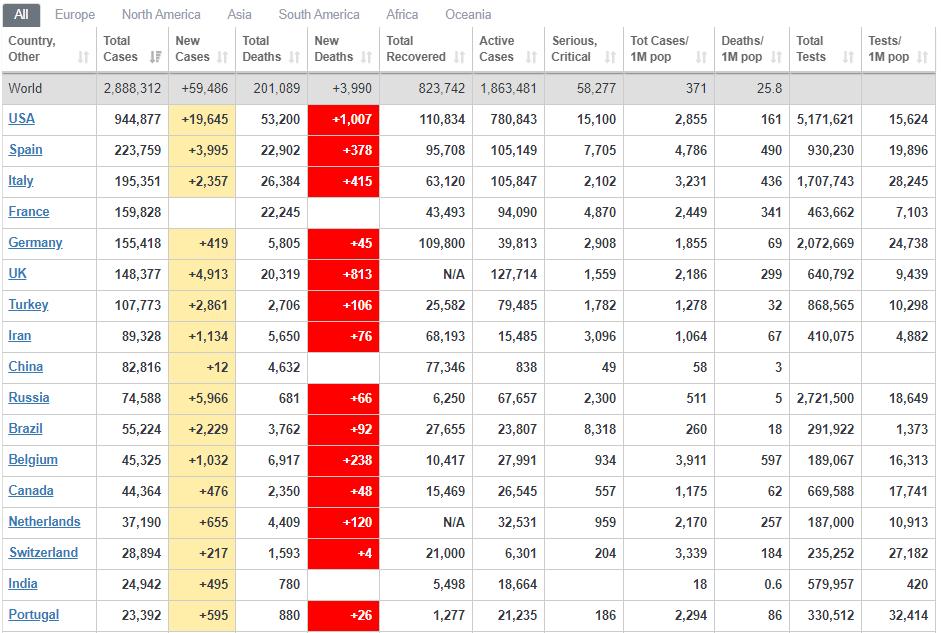Follow the Switzerland link

coord(43,553)
